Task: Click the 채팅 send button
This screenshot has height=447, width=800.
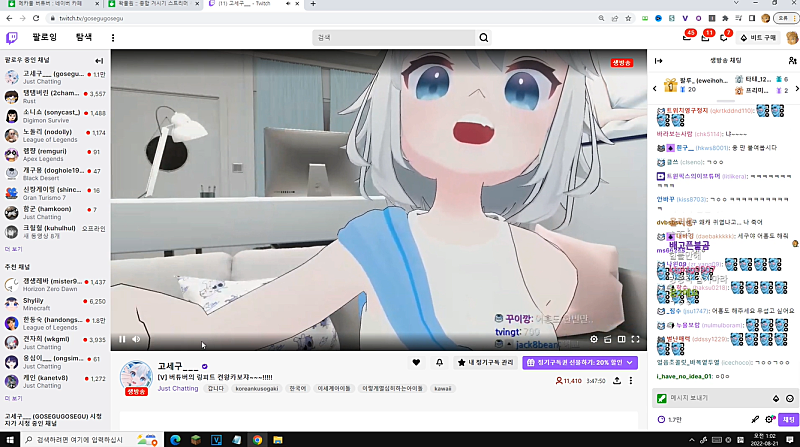Action: pyautogui.click(x=788, y=419)
